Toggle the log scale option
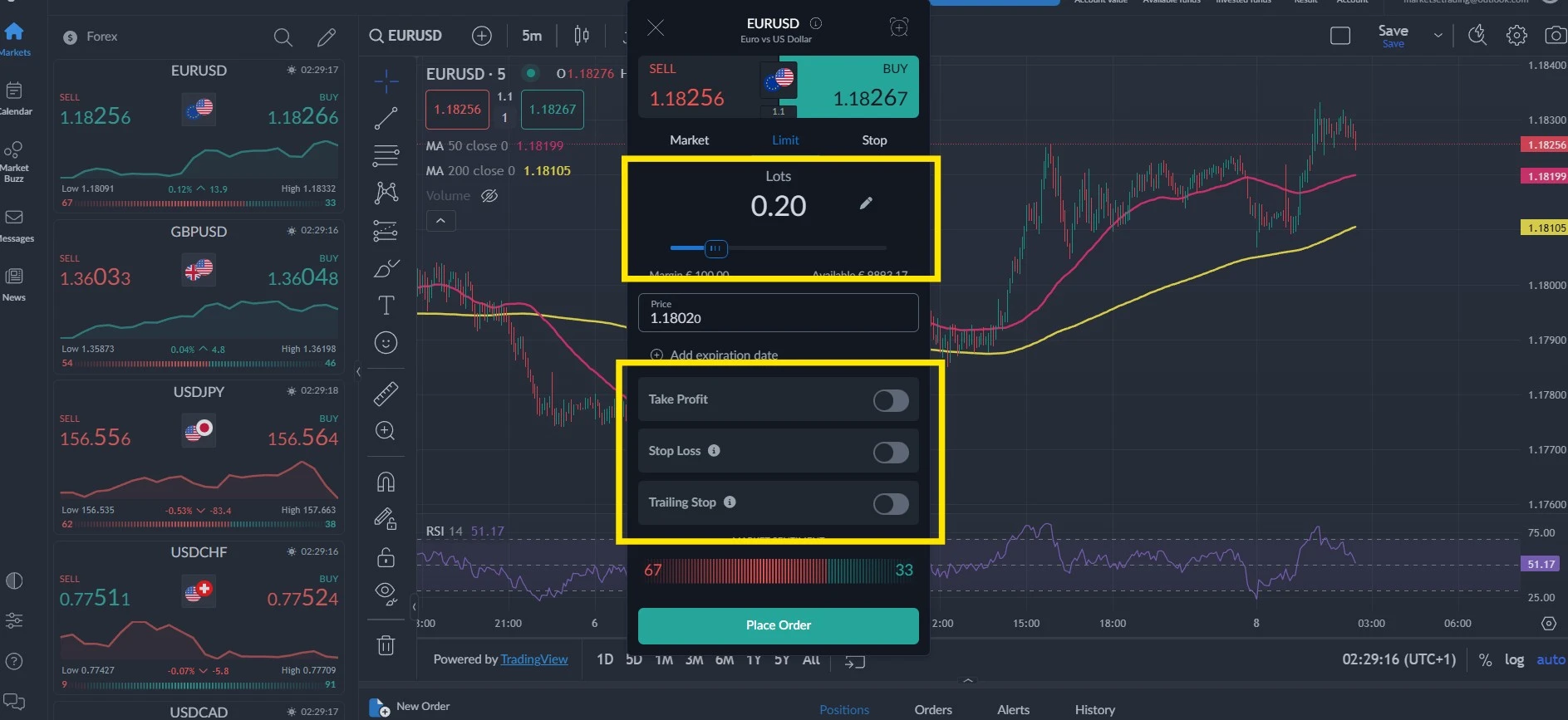1568x720 pixels. click(1514, 659)
